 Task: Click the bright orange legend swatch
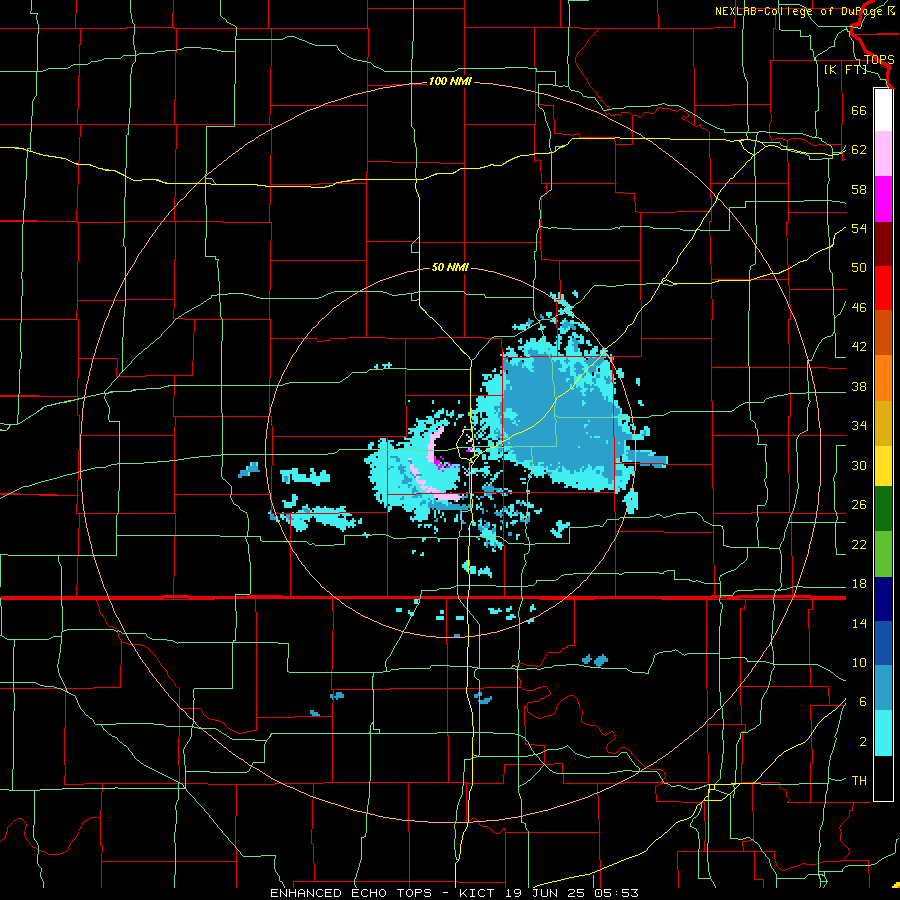pos(883,378)
